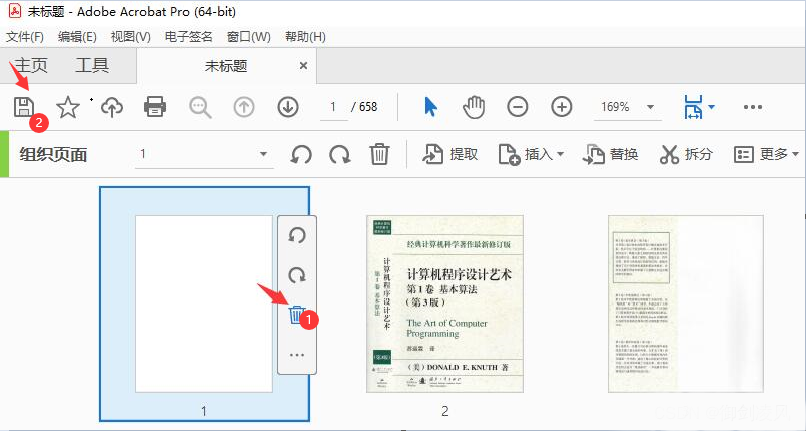Switch to the 主页 tab
The image size is (806, 431).
click(31, 65)
